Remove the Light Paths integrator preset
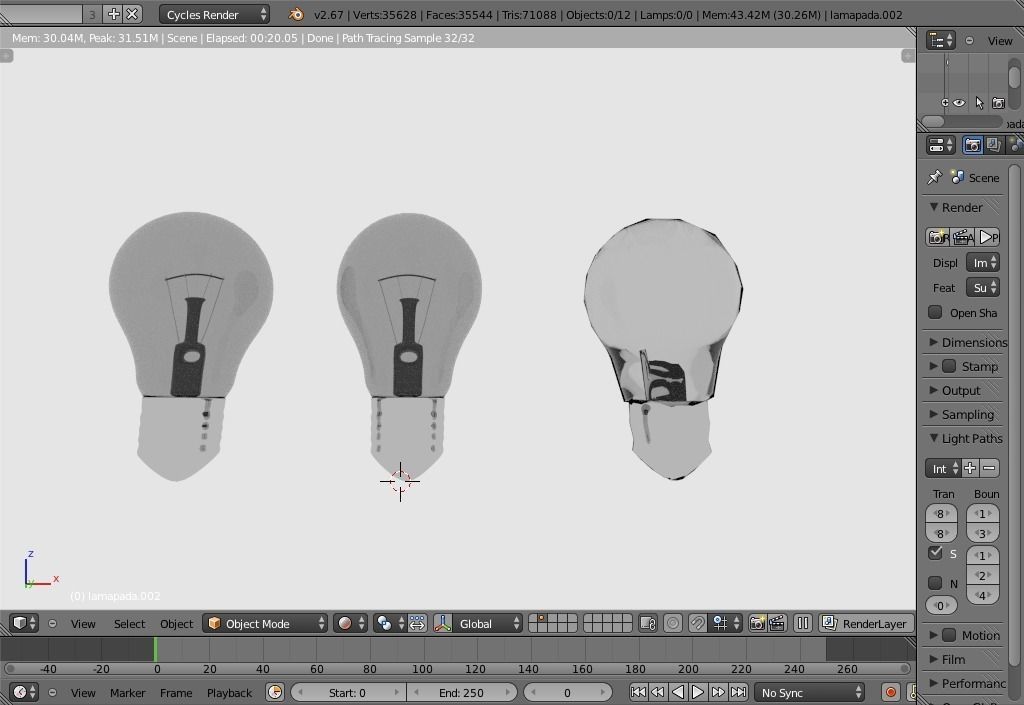Image resolution: width=1024 pixels, height=705 pixels. pos(989,468)
